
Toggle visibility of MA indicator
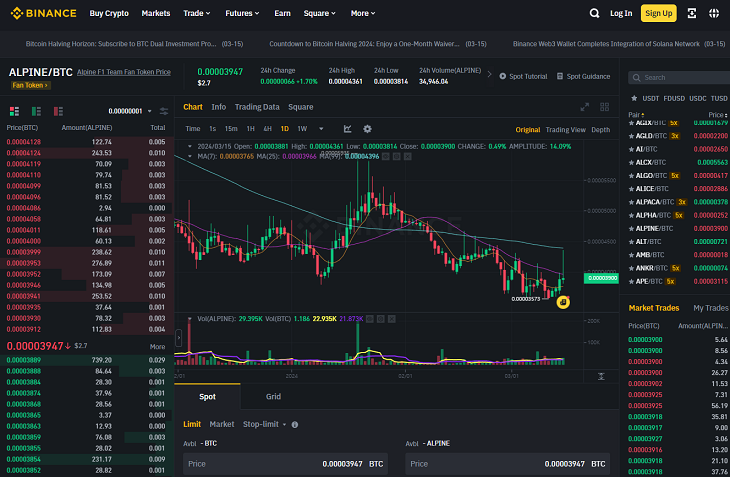(x=385, y=156)
